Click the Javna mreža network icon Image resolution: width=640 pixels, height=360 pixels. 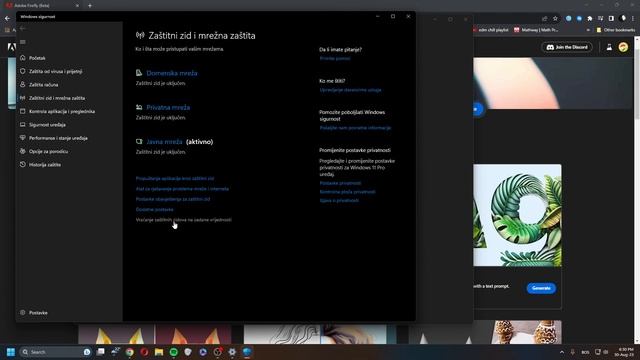(x=139, y=141)
